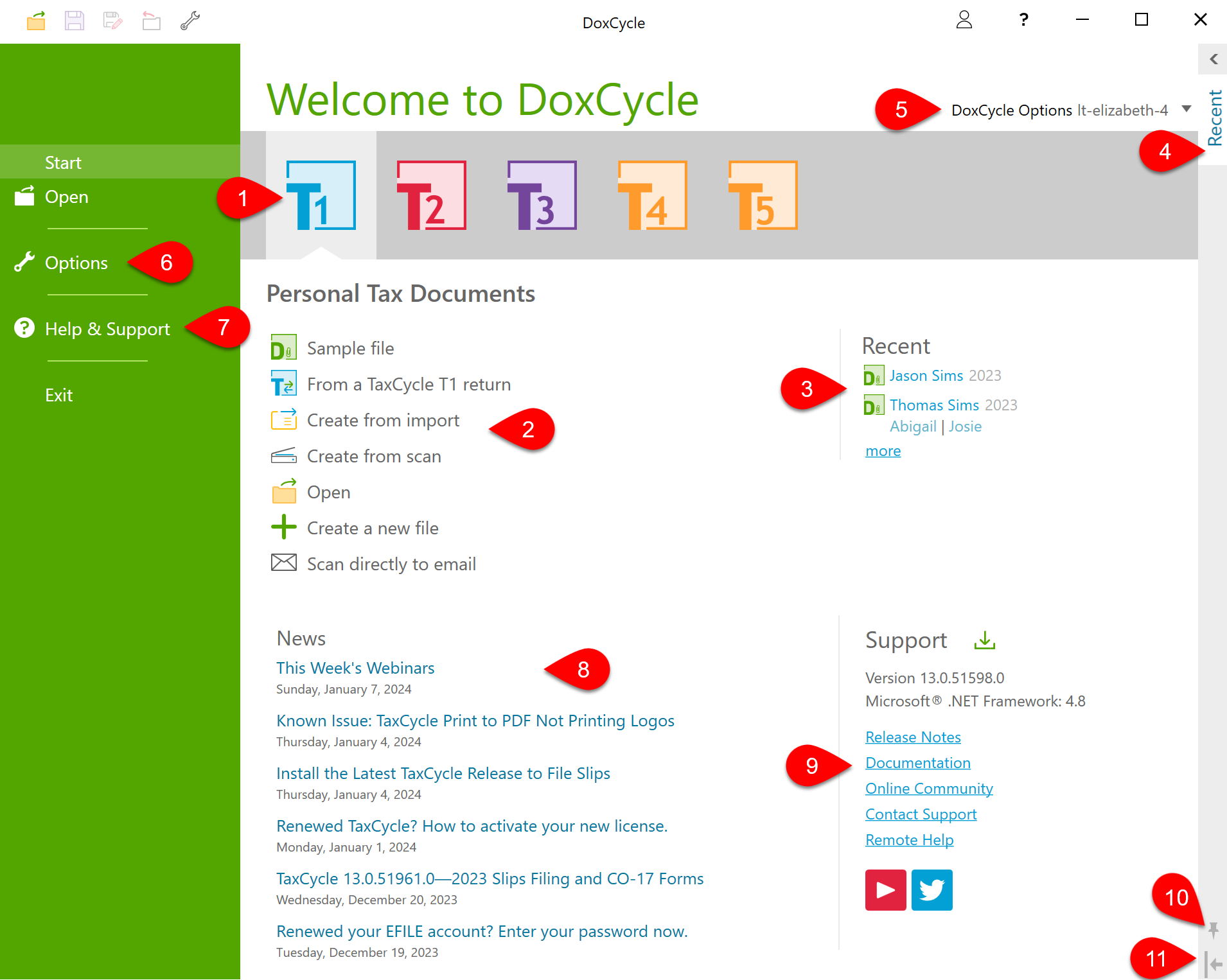The image size is (1227, 980).
Task: Select the T5 slips module icon
Action: coord(763,195)
